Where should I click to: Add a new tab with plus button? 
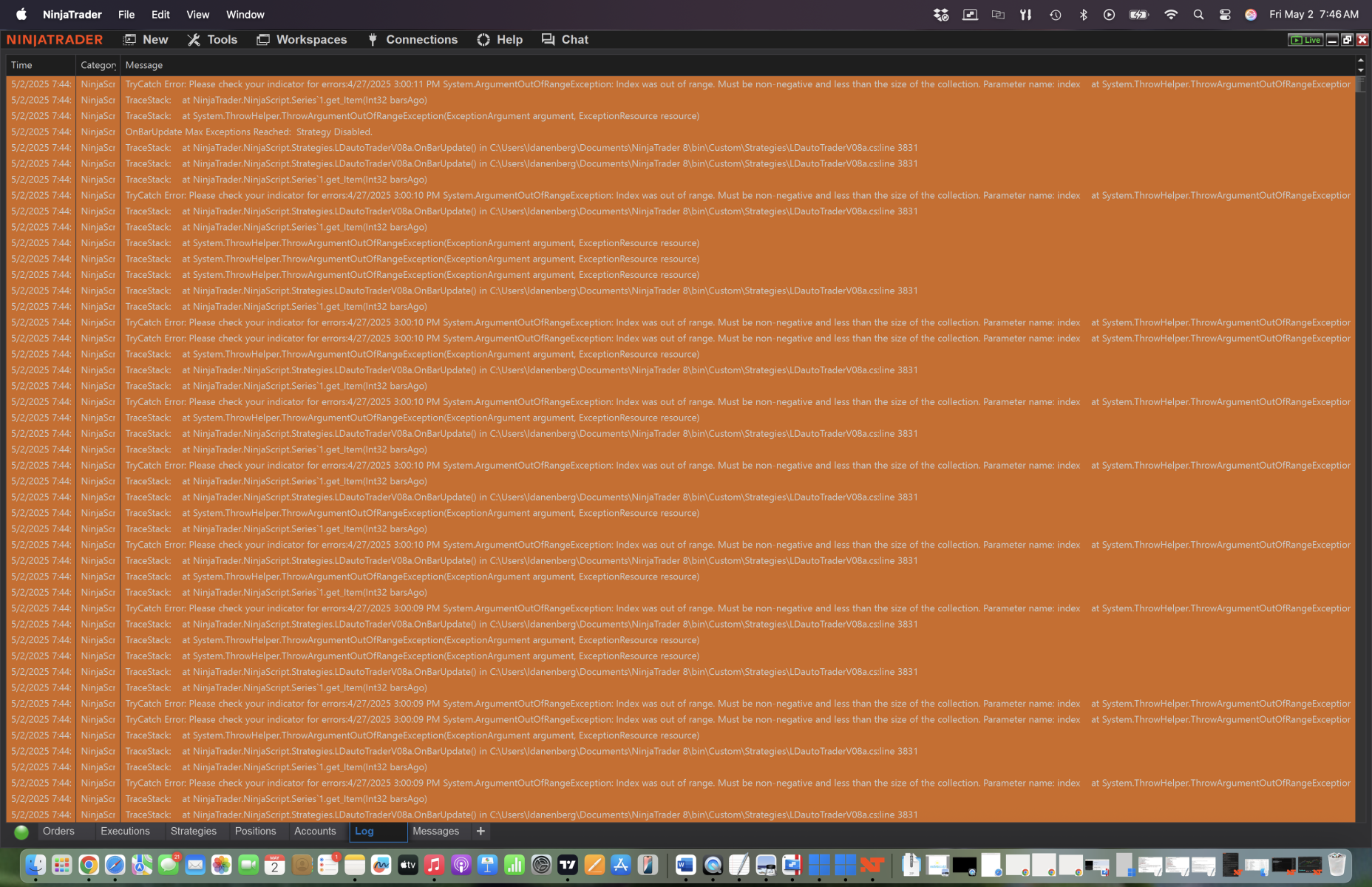point(480,832)
